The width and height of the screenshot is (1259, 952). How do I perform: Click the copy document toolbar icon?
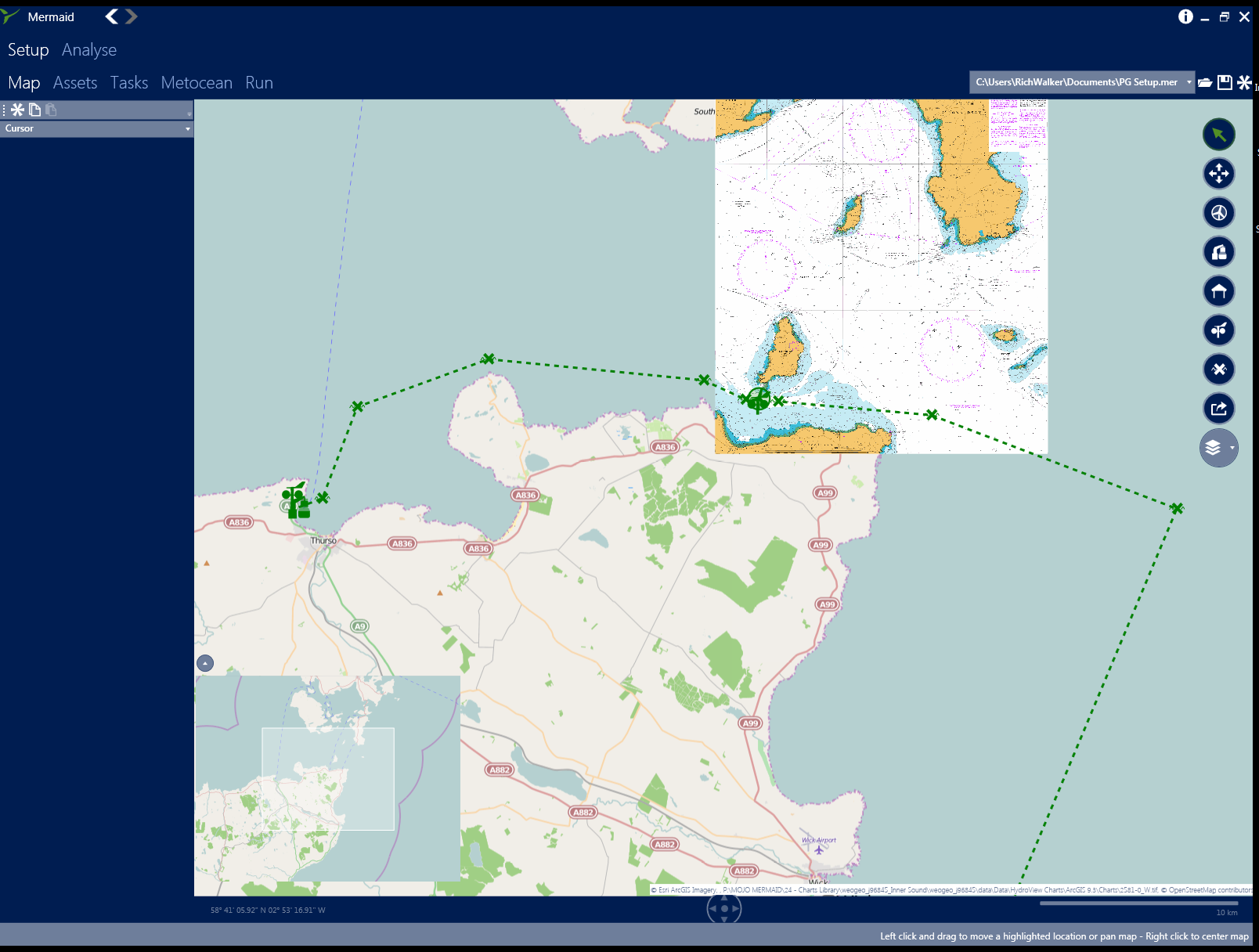coord(35,110)
